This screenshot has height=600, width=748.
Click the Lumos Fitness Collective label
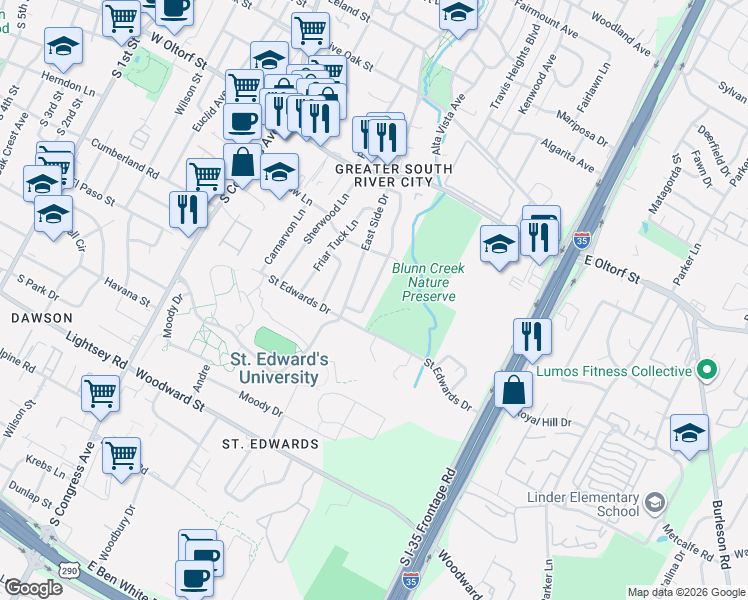tap(614, 371)
